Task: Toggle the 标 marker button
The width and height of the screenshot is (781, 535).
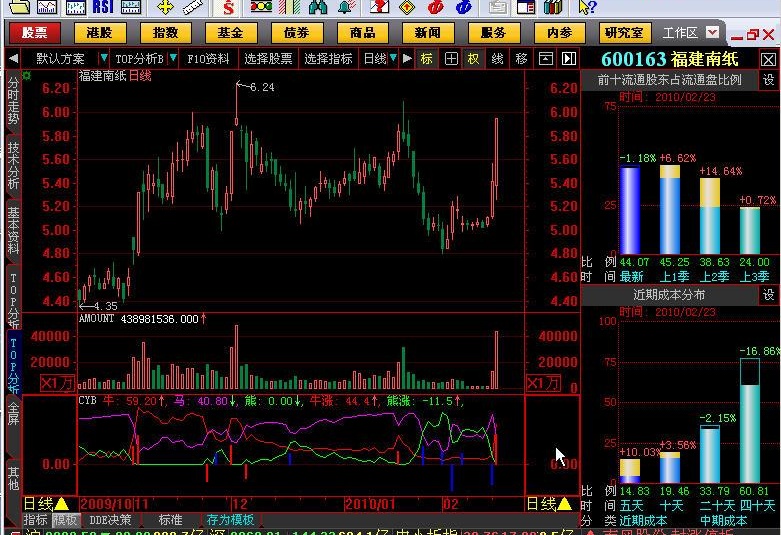Action: pos(427,59)
